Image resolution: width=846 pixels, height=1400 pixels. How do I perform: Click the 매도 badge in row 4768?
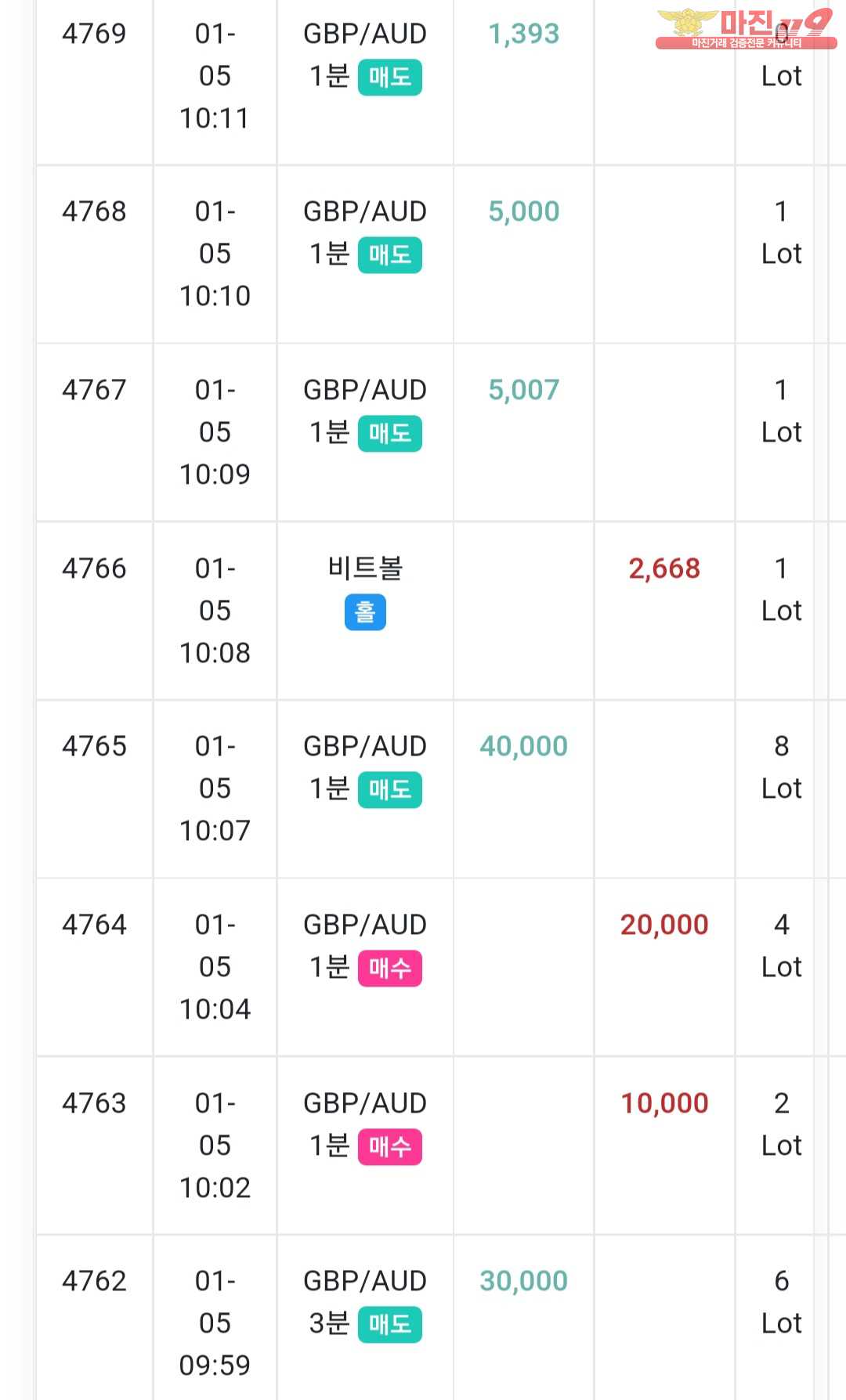(x=389, y=255)
